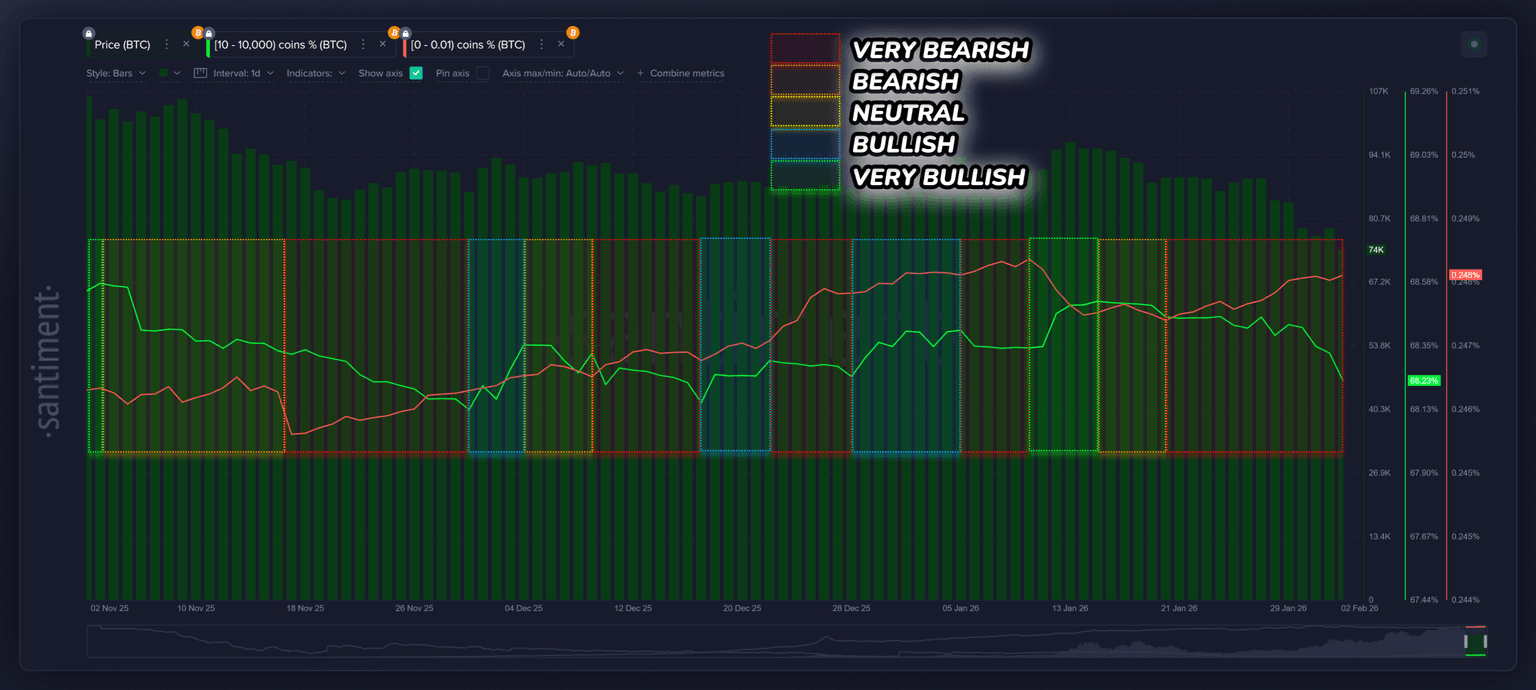This screenshot has height=690, width=1536.
Task: Open the Indicators dropdown
Action: point(316,73)
